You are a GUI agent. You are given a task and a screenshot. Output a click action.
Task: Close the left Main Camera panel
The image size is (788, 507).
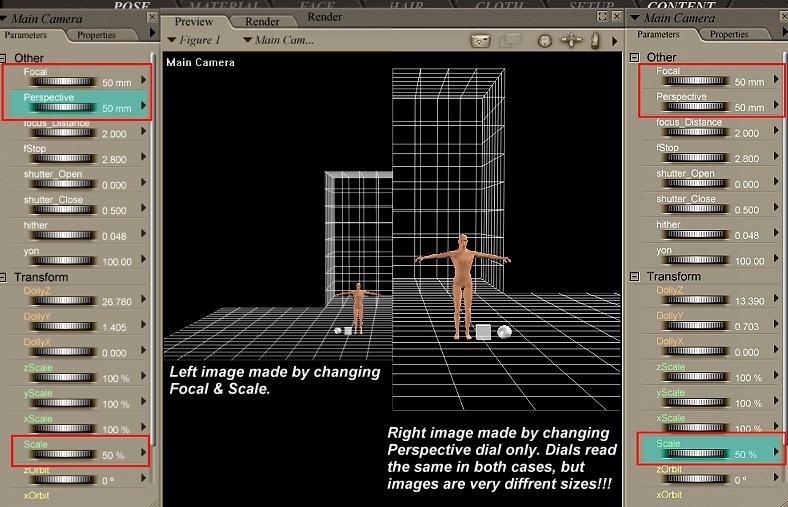152,17
